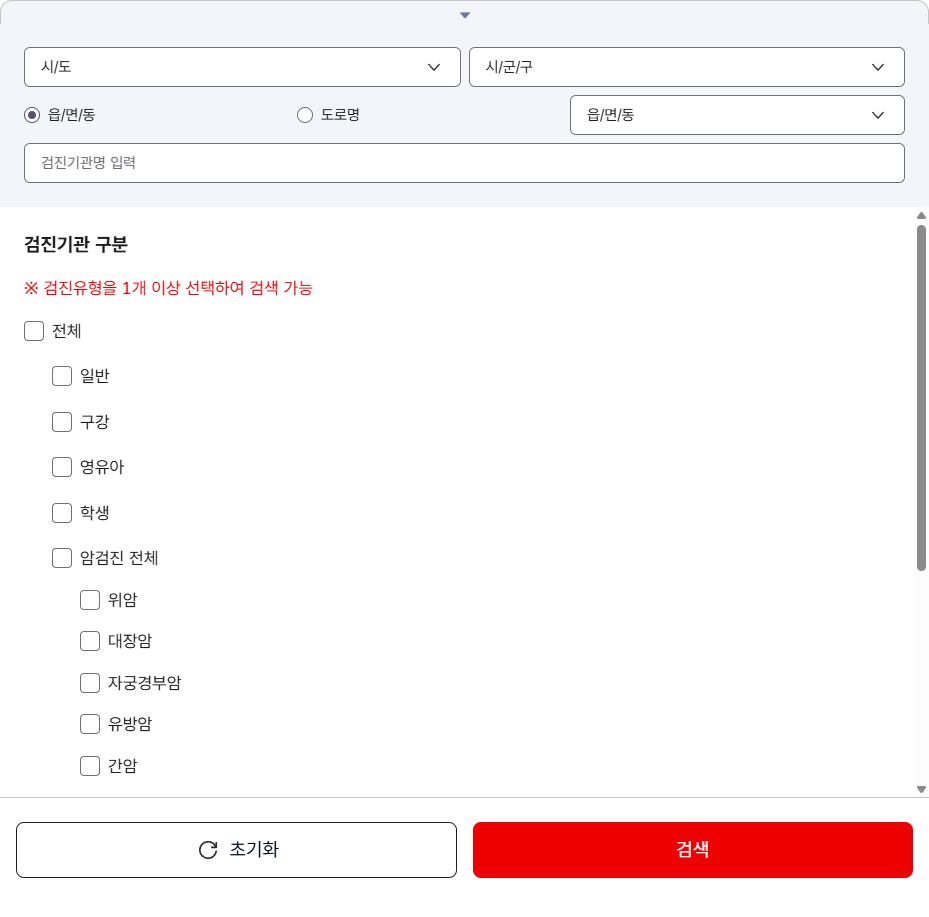This screenshot has height=917, width=929.
Task: Check the 암검진 전체 checkbox
Action: point(61,558)
